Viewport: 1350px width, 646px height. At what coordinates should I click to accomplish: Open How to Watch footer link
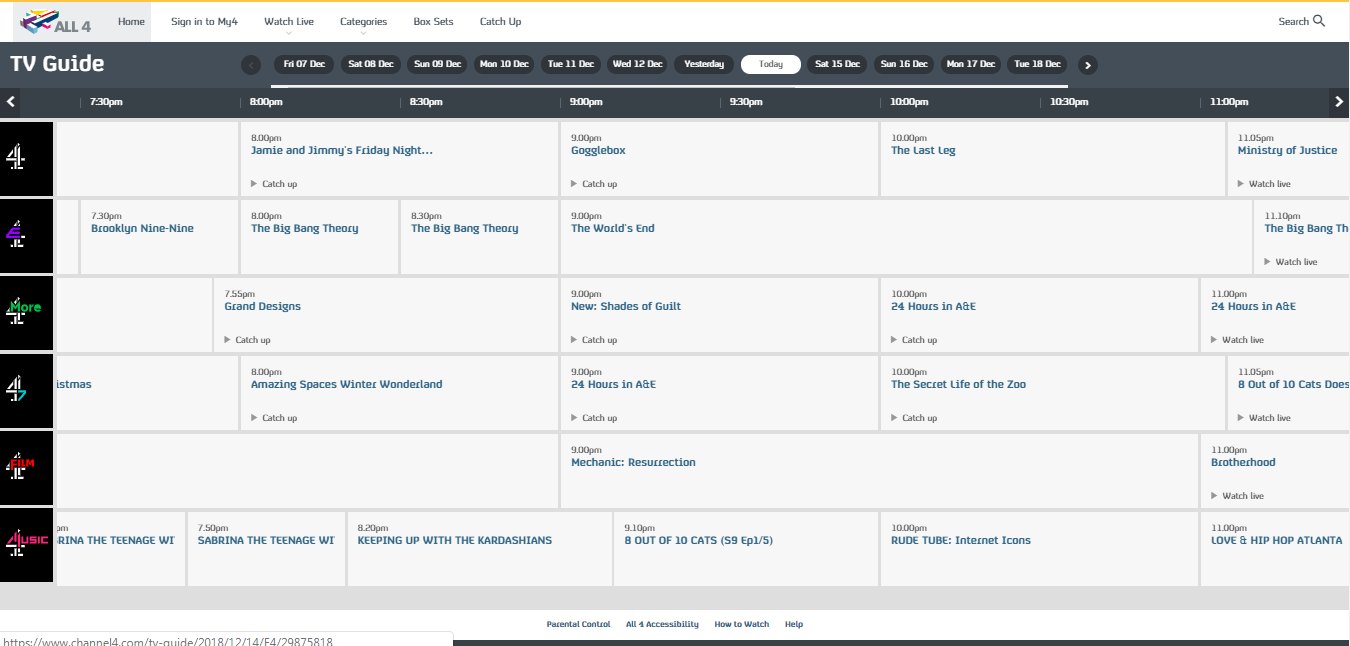(x=742, y=624)
